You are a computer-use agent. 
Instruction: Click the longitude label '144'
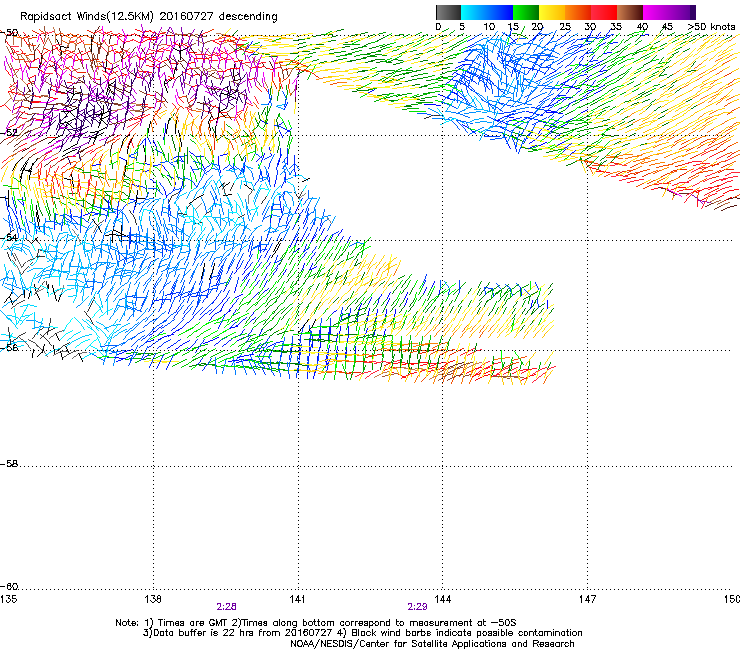pos(442,599)
